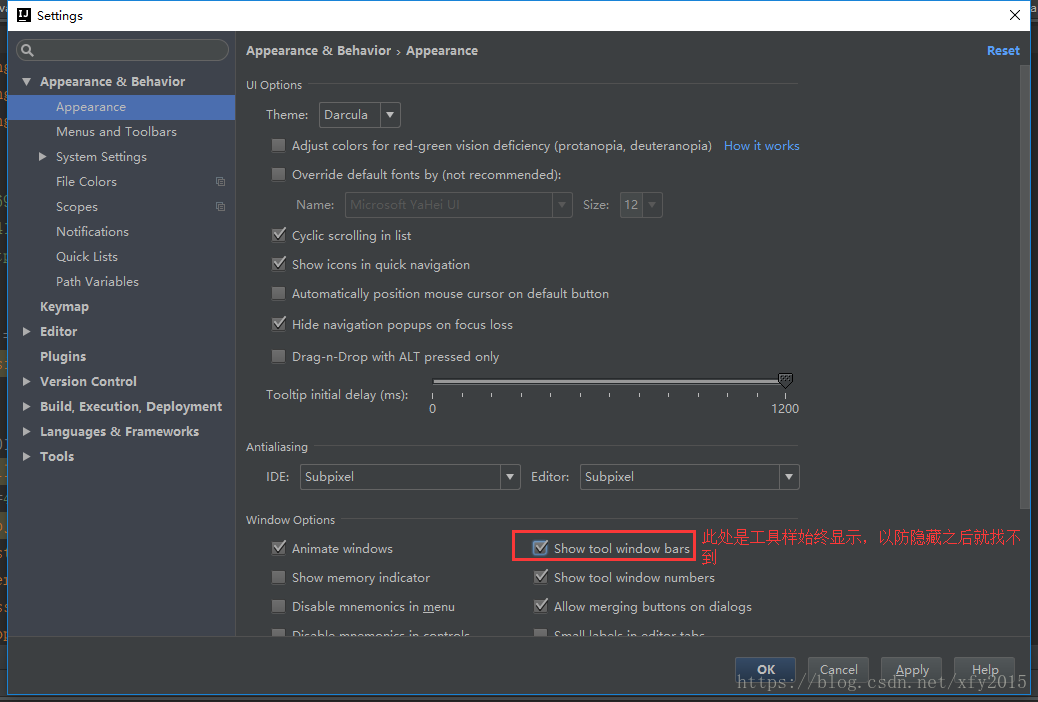1038x702 pixels.
Task: Click the project-level icon beside Scopes
Action: pos(220,207)
